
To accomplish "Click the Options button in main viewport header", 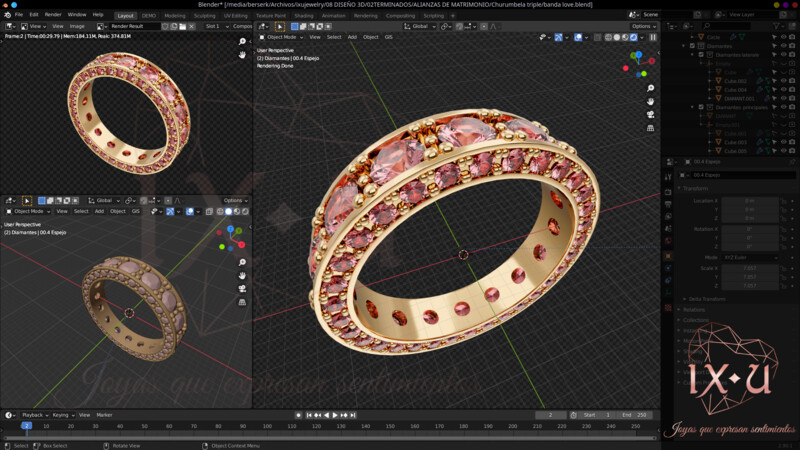I will 643,26.
